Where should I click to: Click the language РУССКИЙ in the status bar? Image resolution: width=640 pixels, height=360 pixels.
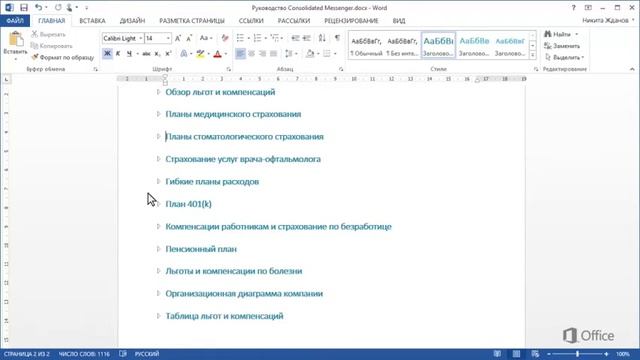[147, 354]
